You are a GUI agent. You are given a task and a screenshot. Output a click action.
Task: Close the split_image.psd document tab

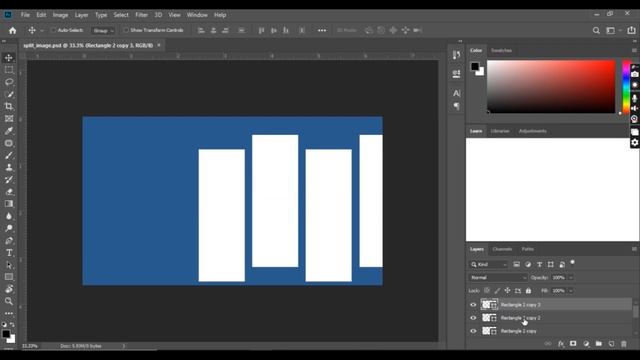click(x=159, y=45)
